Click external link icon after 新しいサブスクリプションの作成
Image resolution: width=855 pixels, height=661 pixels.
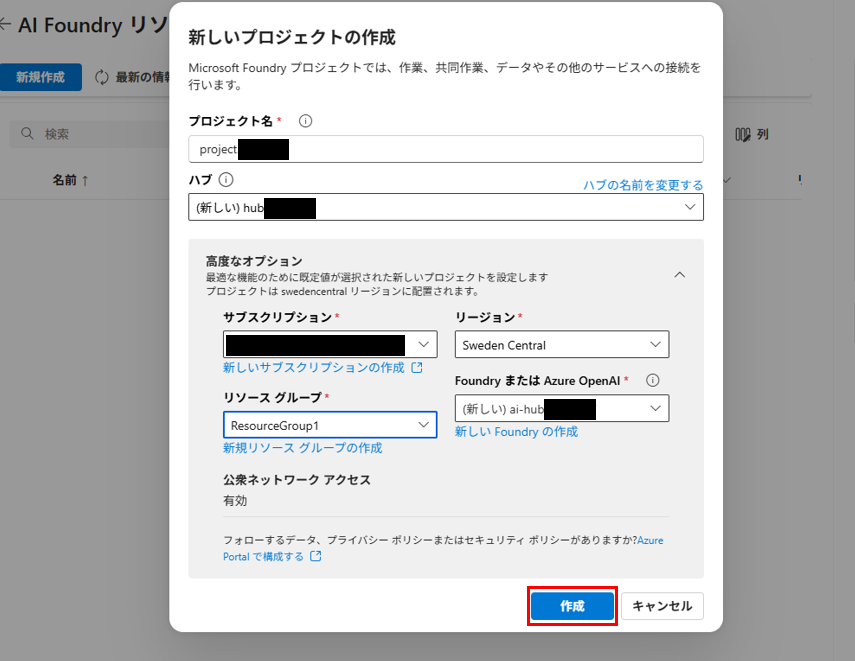pos(417,368)
